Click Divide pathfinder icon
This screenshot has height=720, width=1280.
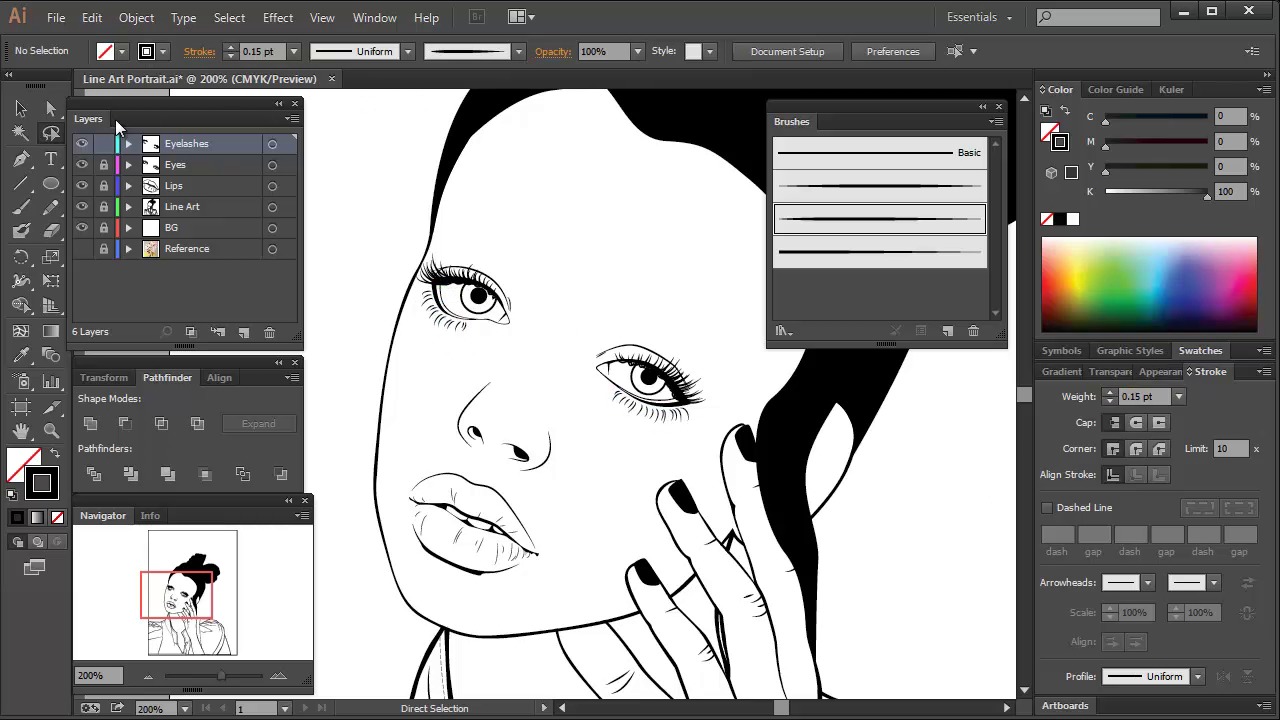[x=93, y=474]
